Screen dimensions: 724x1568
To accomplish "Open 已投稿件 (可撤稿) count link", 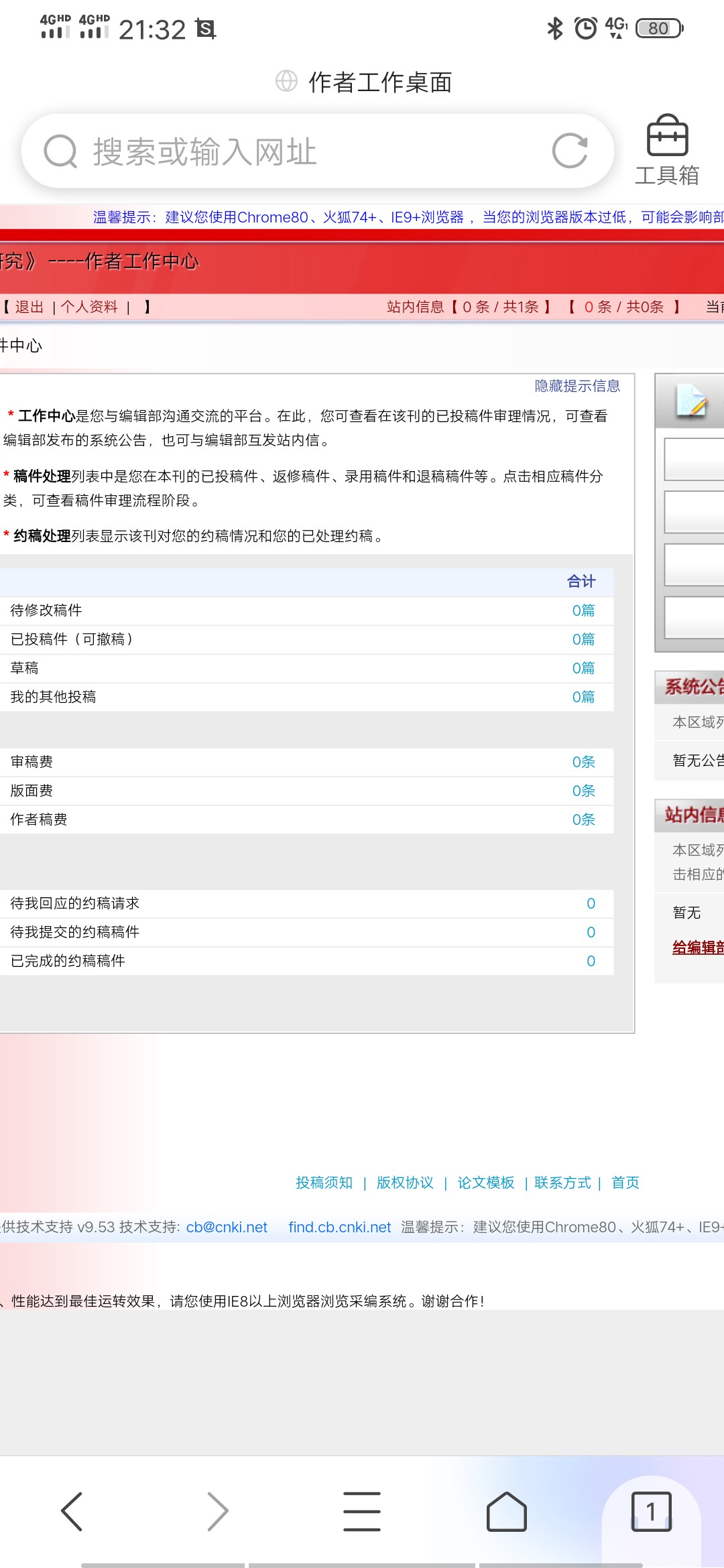I will click(583, 639).
